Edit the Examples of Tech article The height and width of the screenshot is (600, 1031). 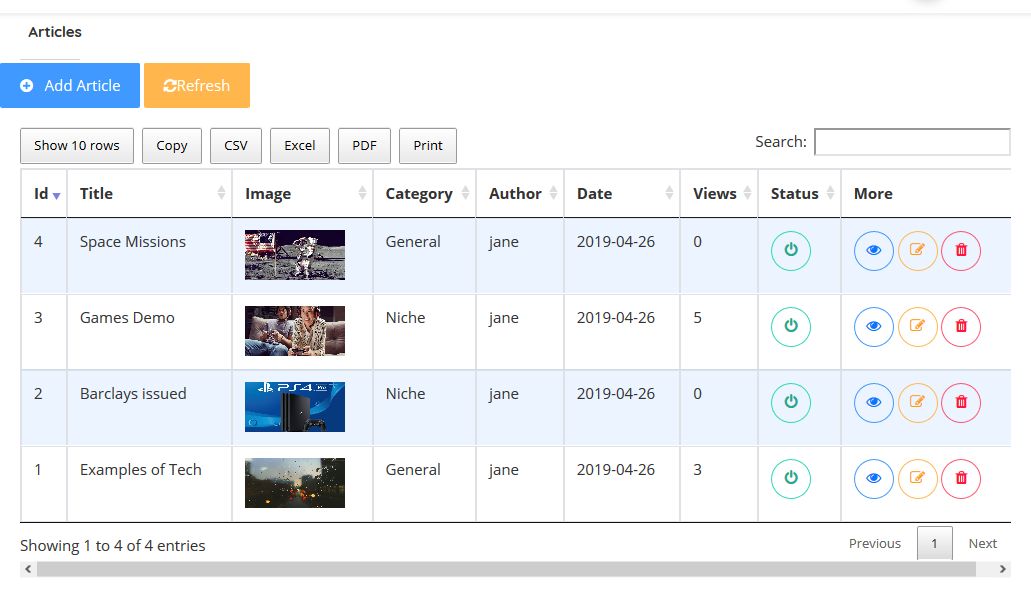click(x=917, y=478)
